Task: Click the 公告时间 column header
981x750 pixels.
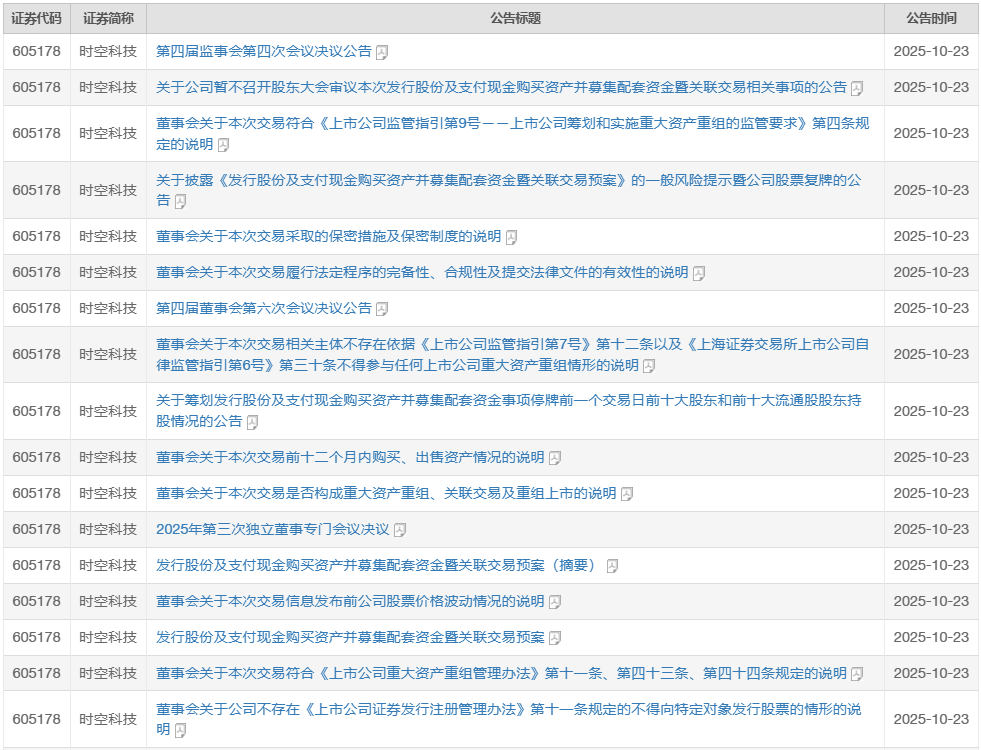Action: pos(930,18)
